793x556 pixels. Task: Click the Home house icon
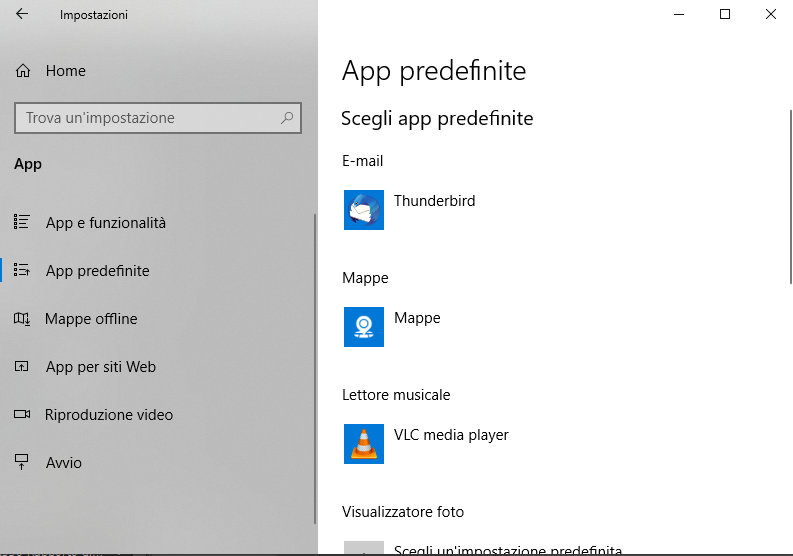point(23,71)
